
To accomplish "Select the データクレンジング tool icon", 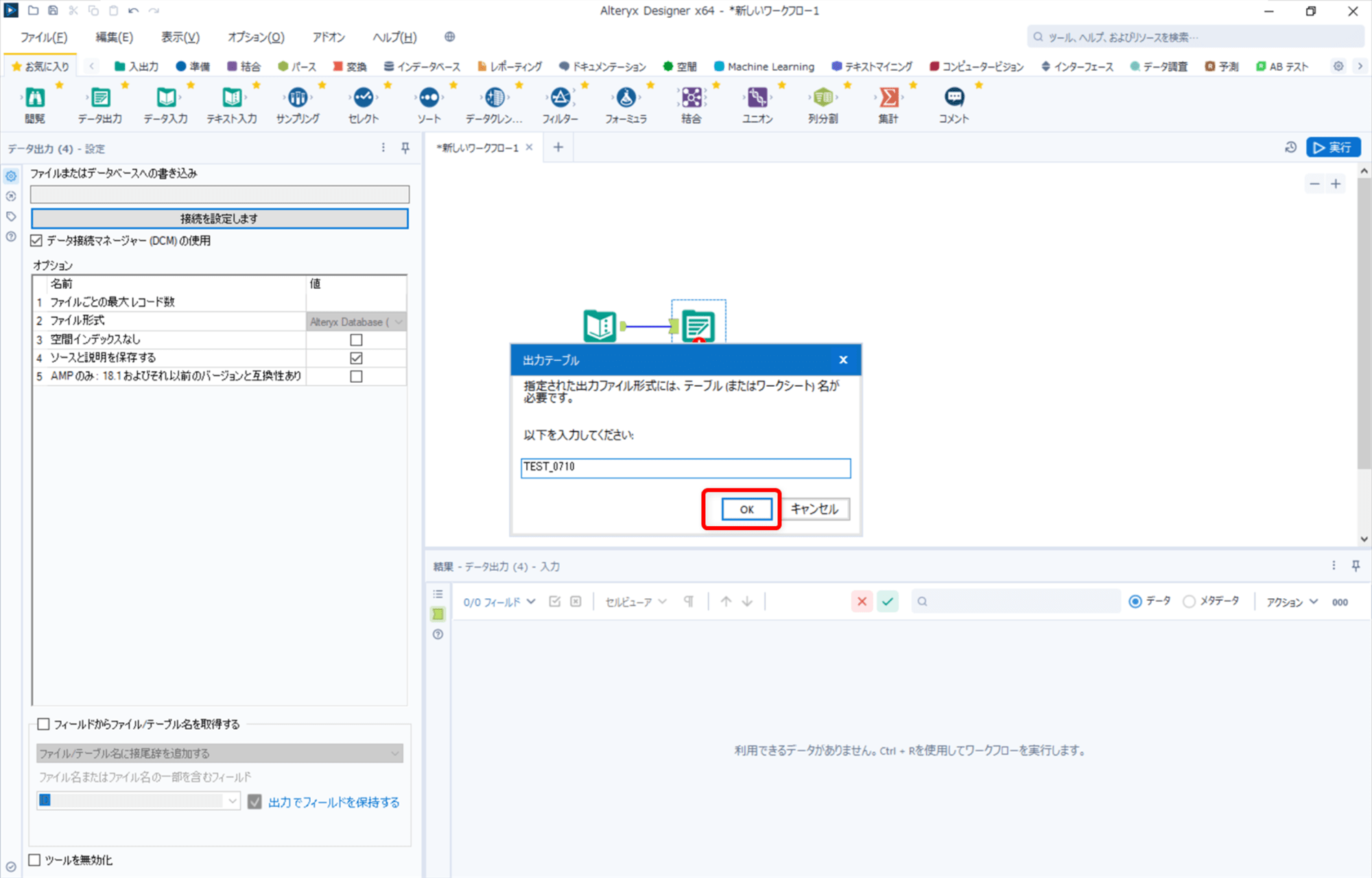I will (x=495, y=98).
